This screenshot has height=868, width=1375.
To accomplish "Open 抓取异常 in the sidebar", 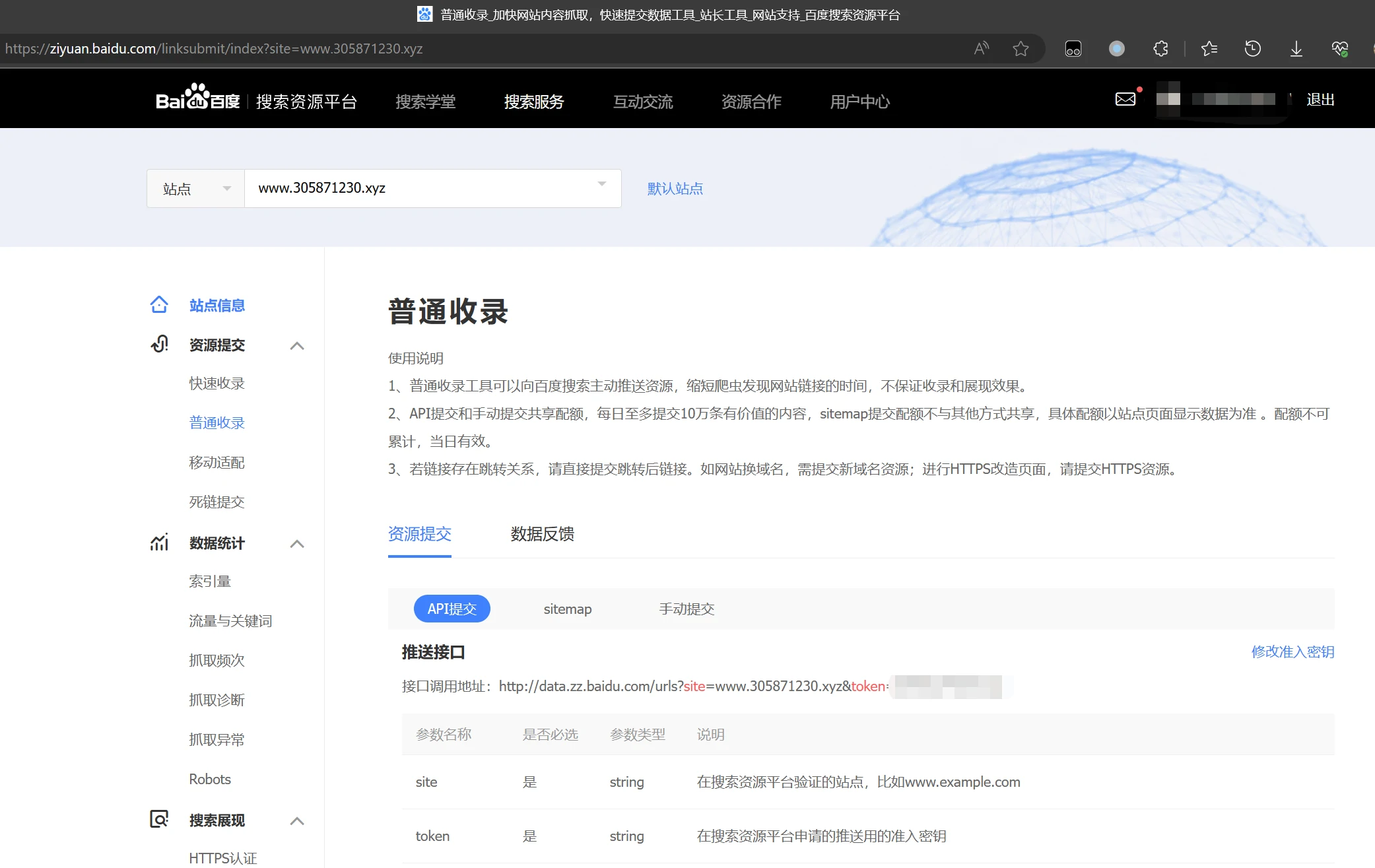I will (x=217, y=739).
